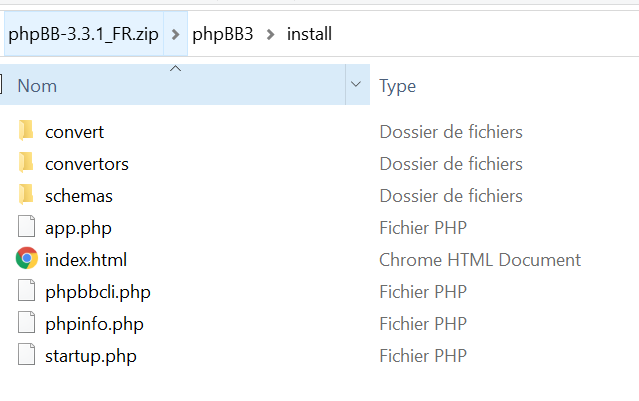Screen dimensions: 639x401
Task: Open the Nom column filter dropdown
Action: coord(356,84)
